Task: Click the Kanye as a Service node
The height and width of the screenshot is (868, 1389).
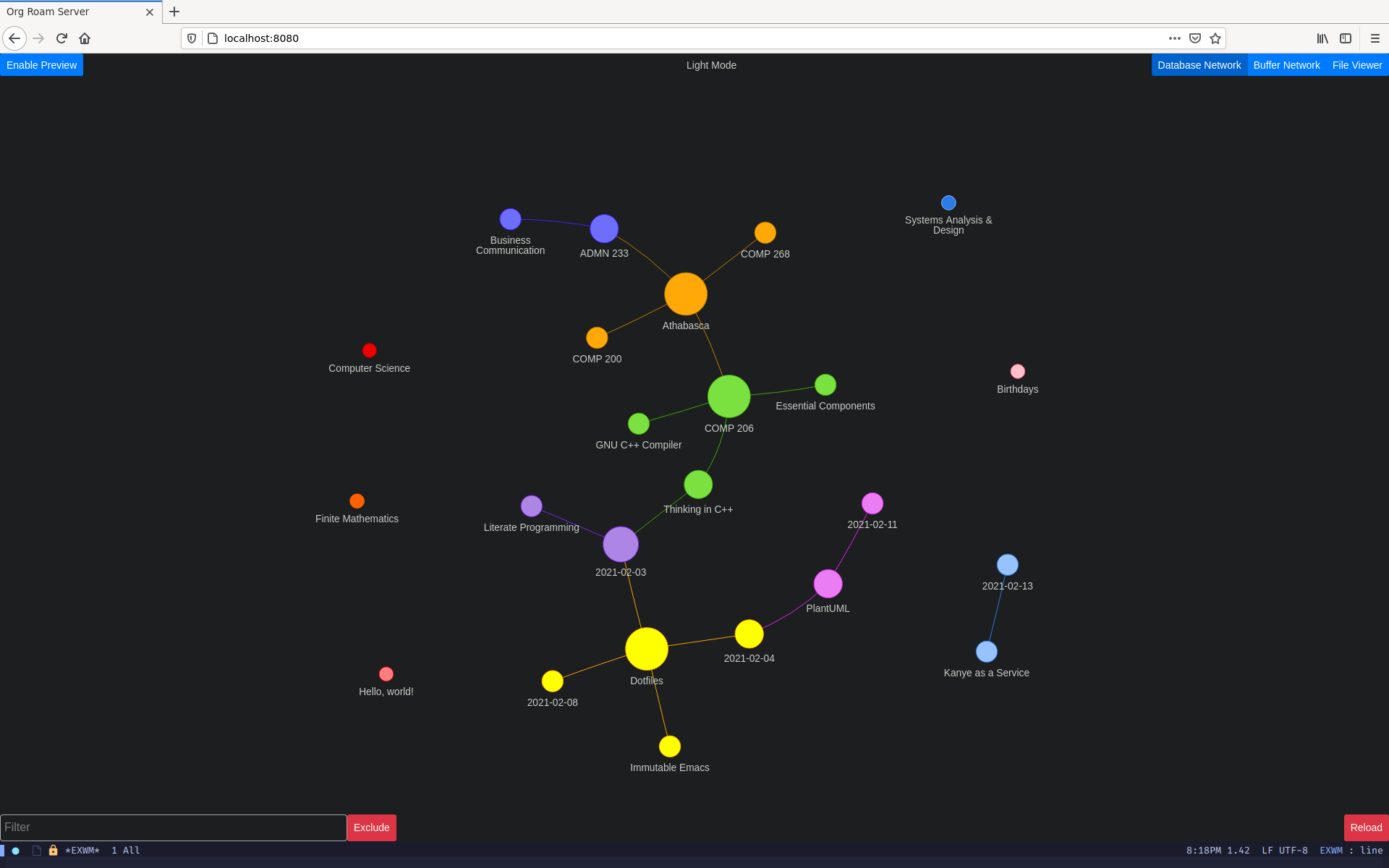Action: [984, 651]
